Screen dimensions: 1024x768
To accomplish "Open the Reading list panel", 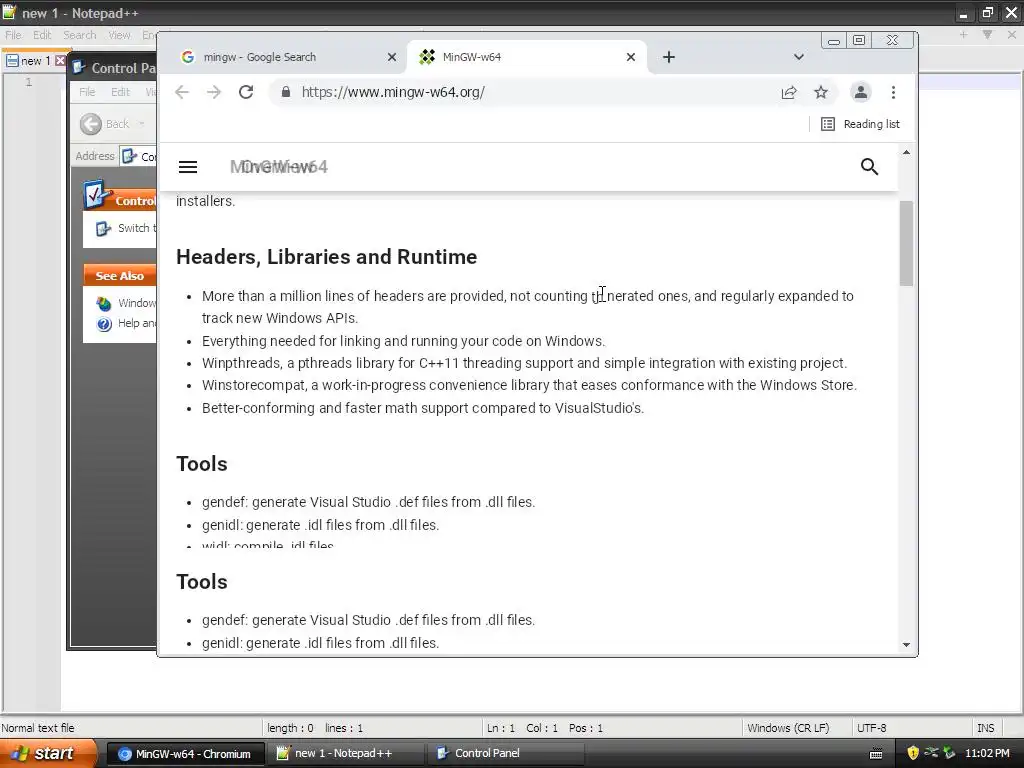I will coord(860,124).
